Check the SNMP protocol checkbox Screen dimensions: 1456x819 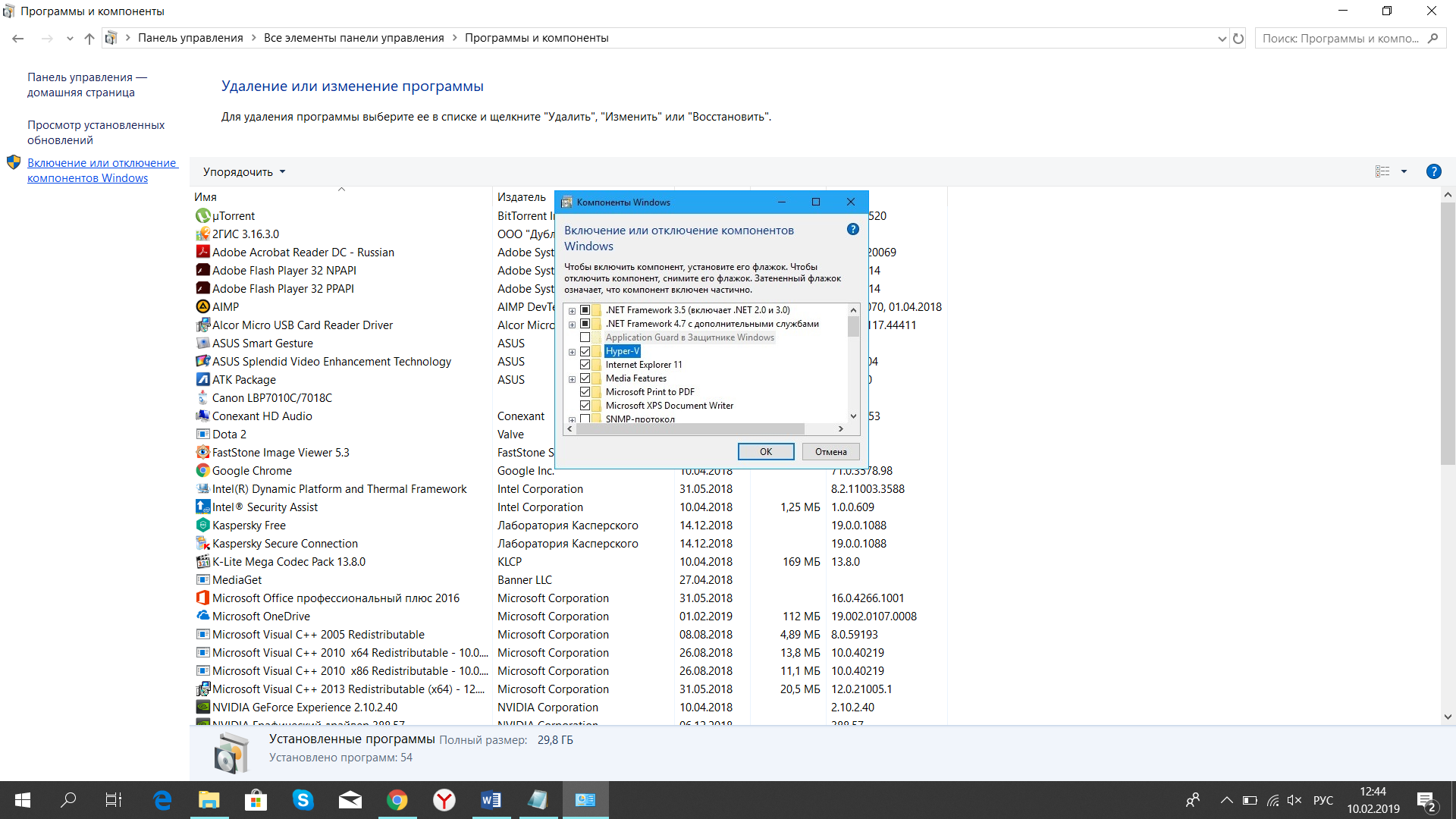coord(585,419)
